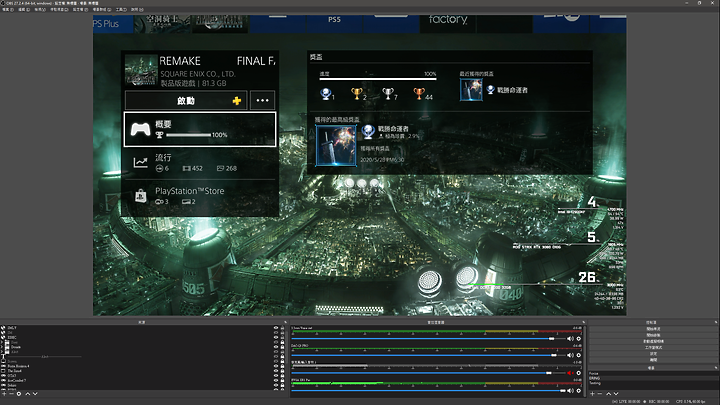Toggle lock for Dream group
Screen dimensions: 720x405
(282, 347)
